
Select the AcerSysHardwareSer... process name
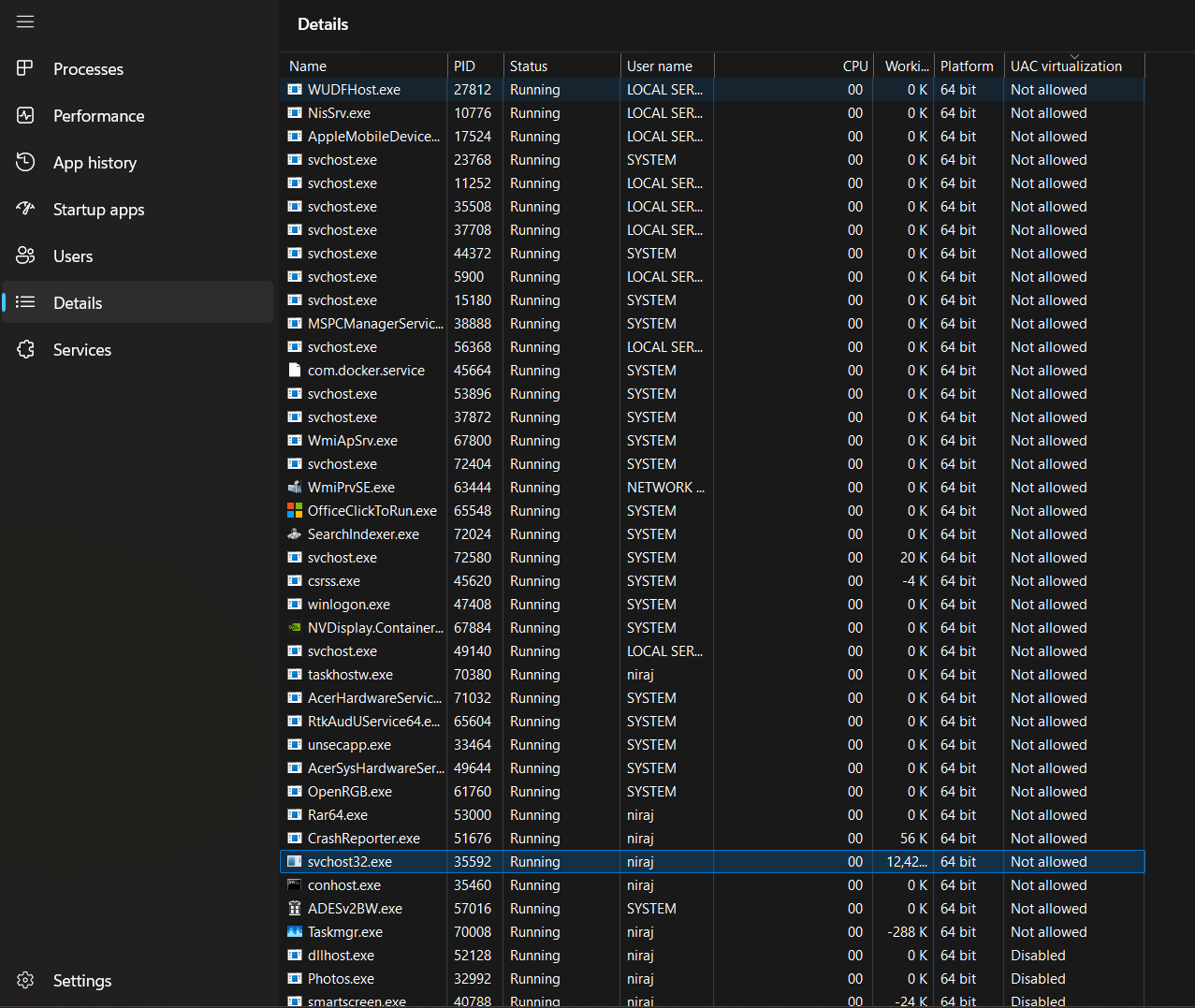click(375, 768)
